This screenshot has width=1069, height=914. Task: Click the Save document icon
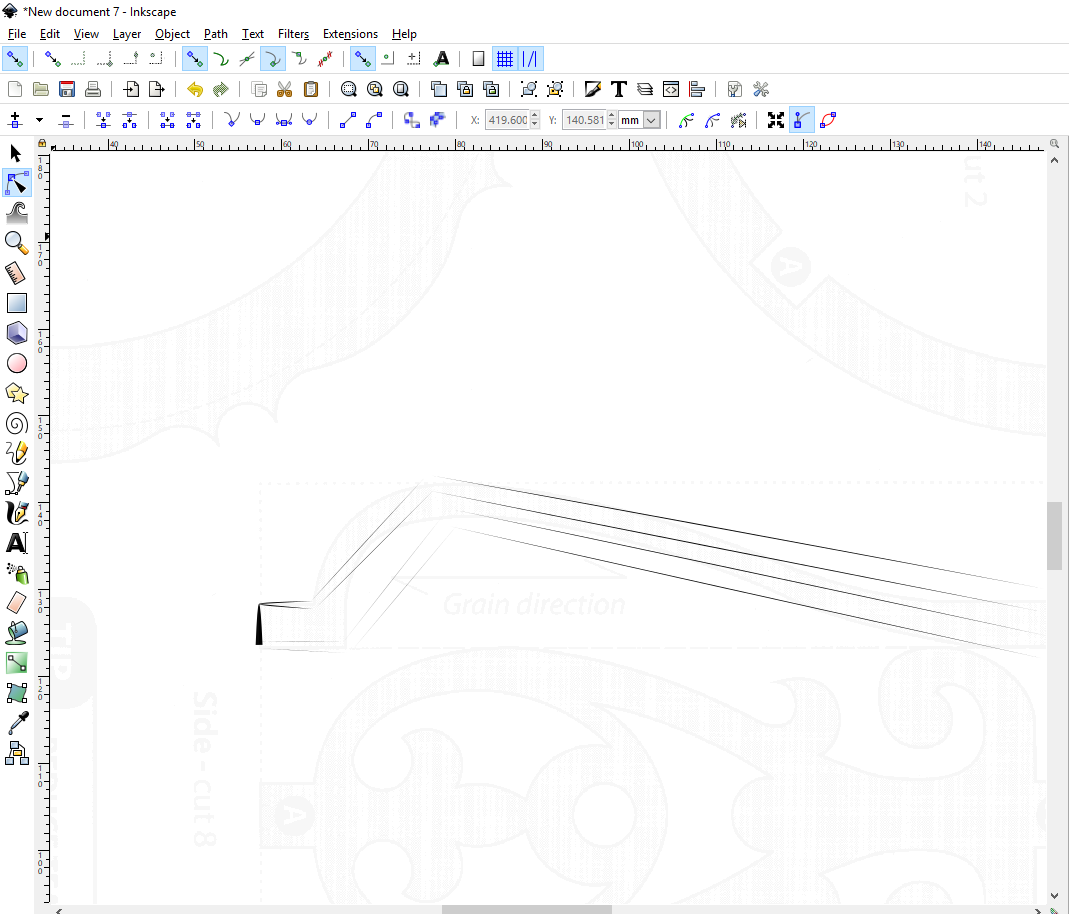click(67, 89)
